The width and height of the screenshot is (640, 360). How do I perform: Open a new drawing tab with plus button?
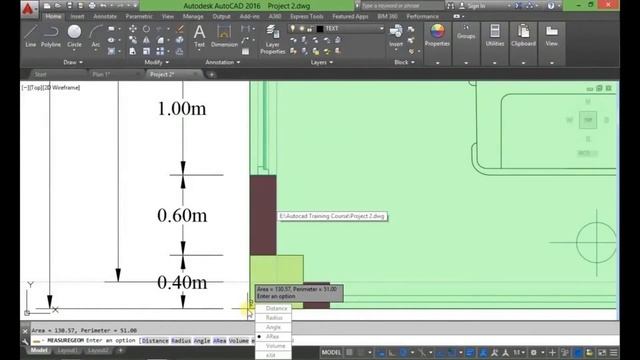click(211, 74)
